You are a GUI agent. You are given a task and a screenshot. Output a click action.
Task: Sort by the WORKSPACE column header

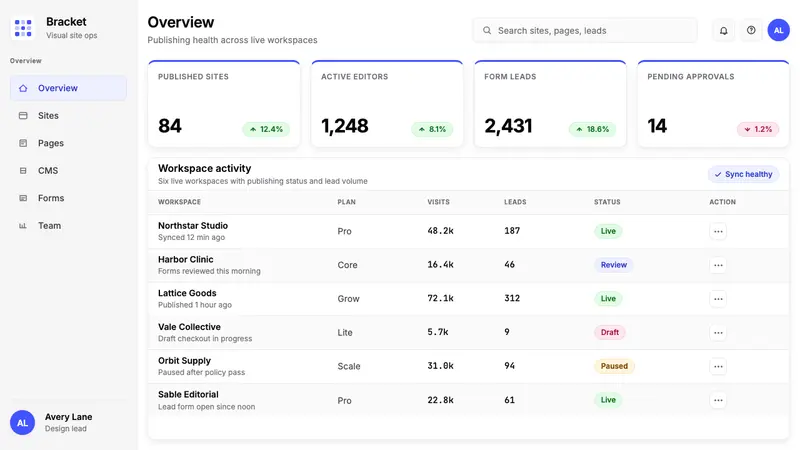(179, 202)
